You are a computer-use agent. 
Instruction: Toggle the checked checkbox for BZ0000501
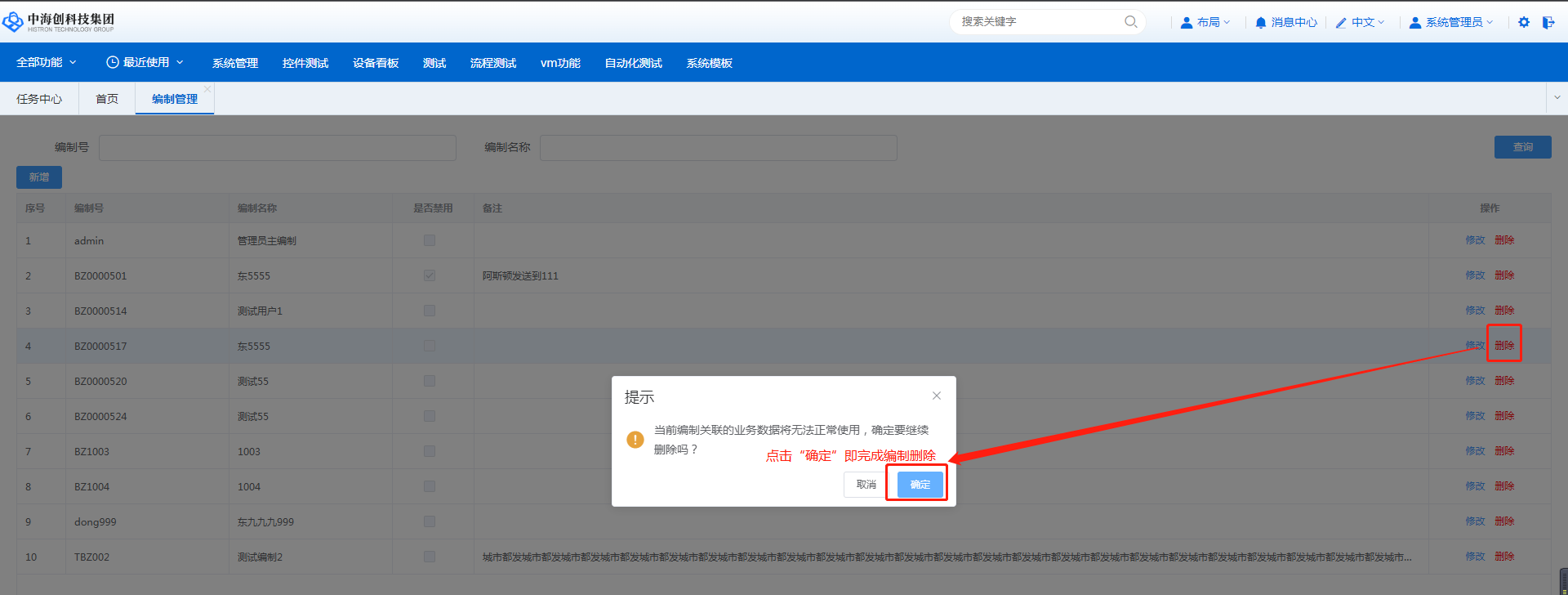pyautogui.click(x=430, y=275)
